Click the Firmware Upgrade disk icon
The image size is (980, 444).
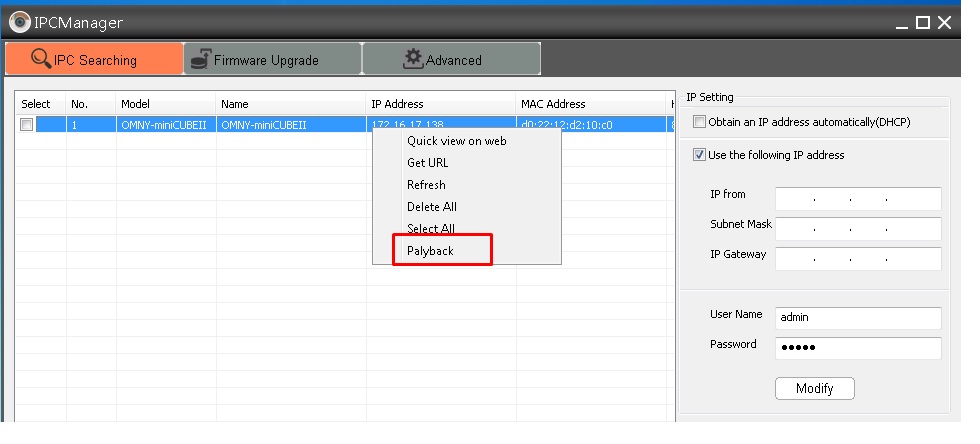pos(200,59)
